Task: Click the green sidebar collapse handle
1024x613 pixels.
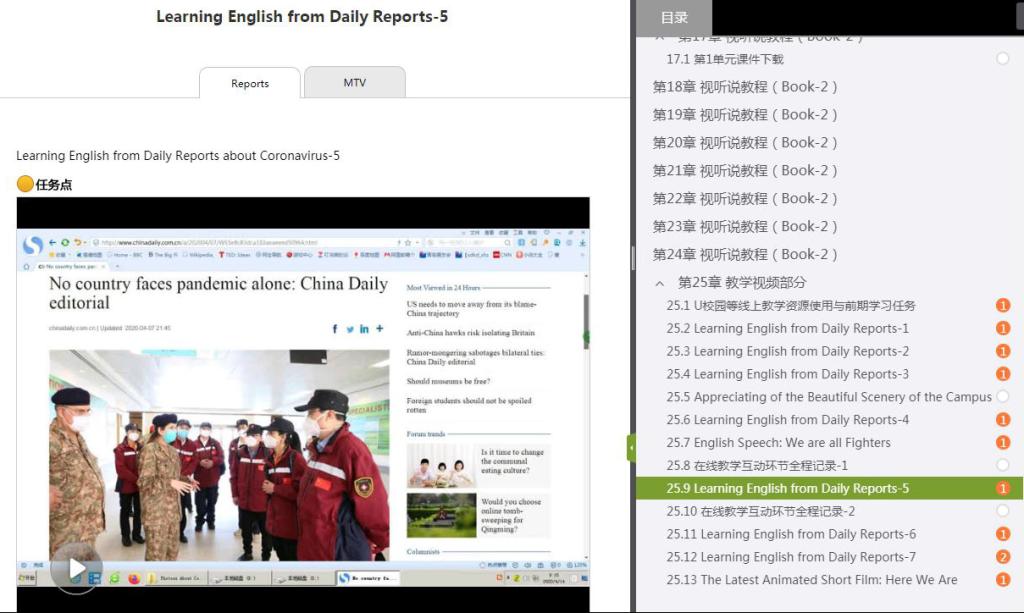Action: (x=631, y=447)
